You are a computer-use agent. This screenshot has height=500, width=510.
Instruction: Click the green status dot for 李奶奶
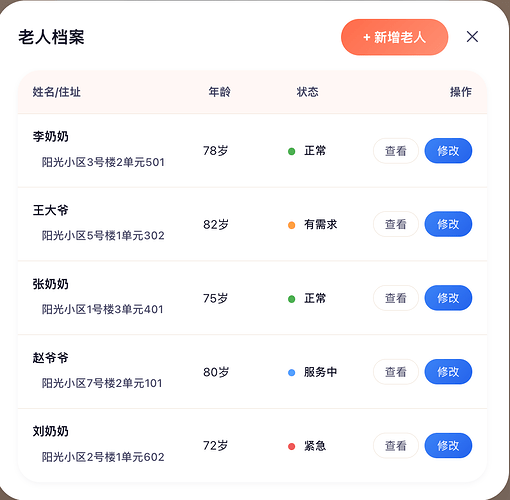291,151
